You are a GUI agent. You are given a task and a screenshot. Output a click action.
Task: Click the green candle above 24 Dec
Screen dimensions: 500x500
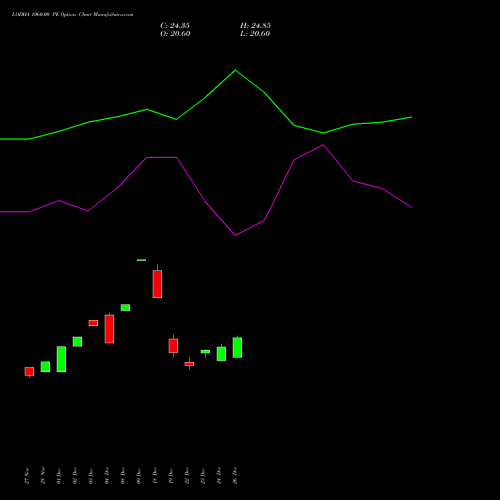point(221,354)
